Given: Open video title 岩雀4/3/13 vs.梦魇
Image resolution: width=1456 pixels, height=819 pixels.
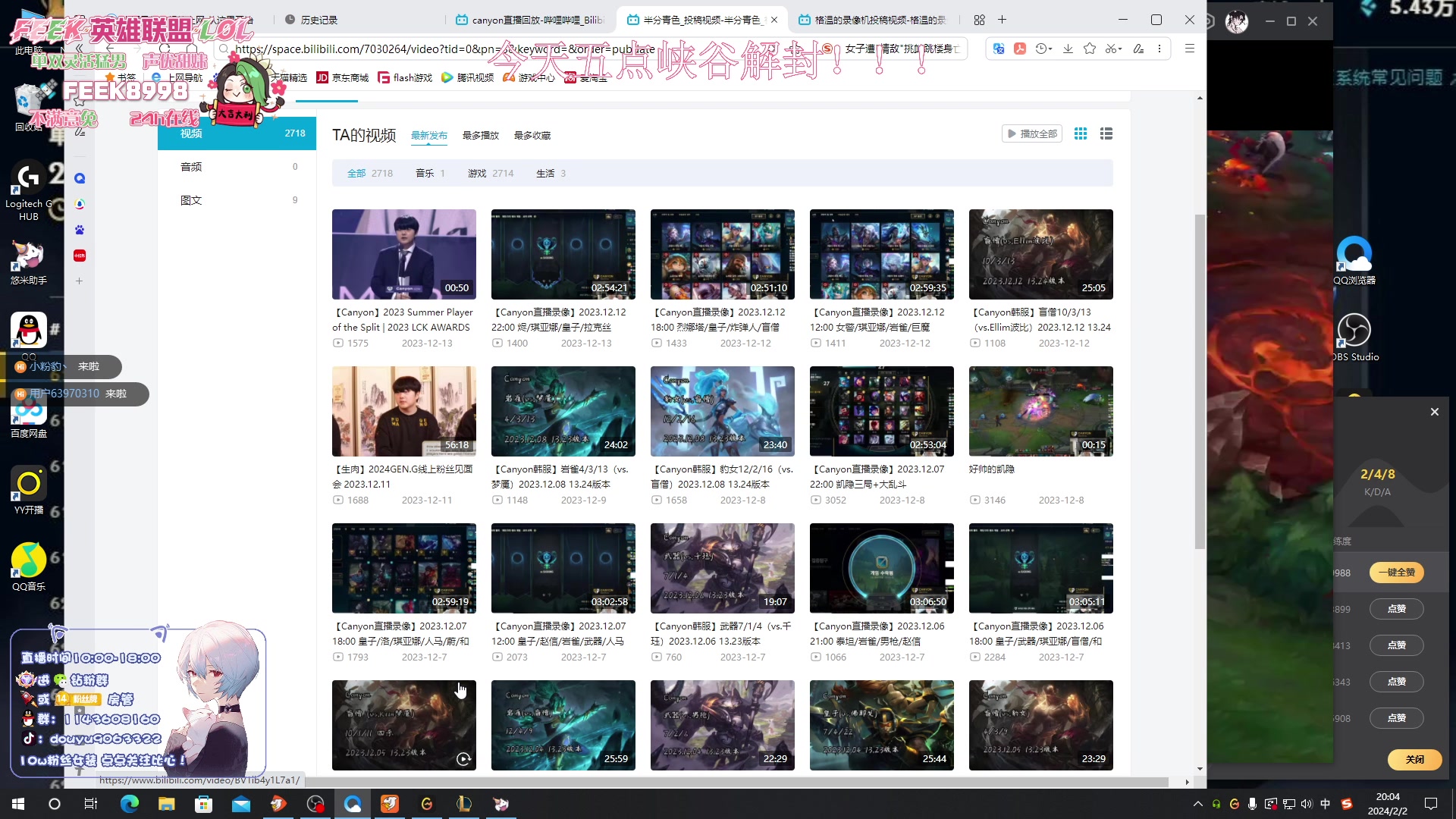Looking at the screenshot, I should 562,476.
